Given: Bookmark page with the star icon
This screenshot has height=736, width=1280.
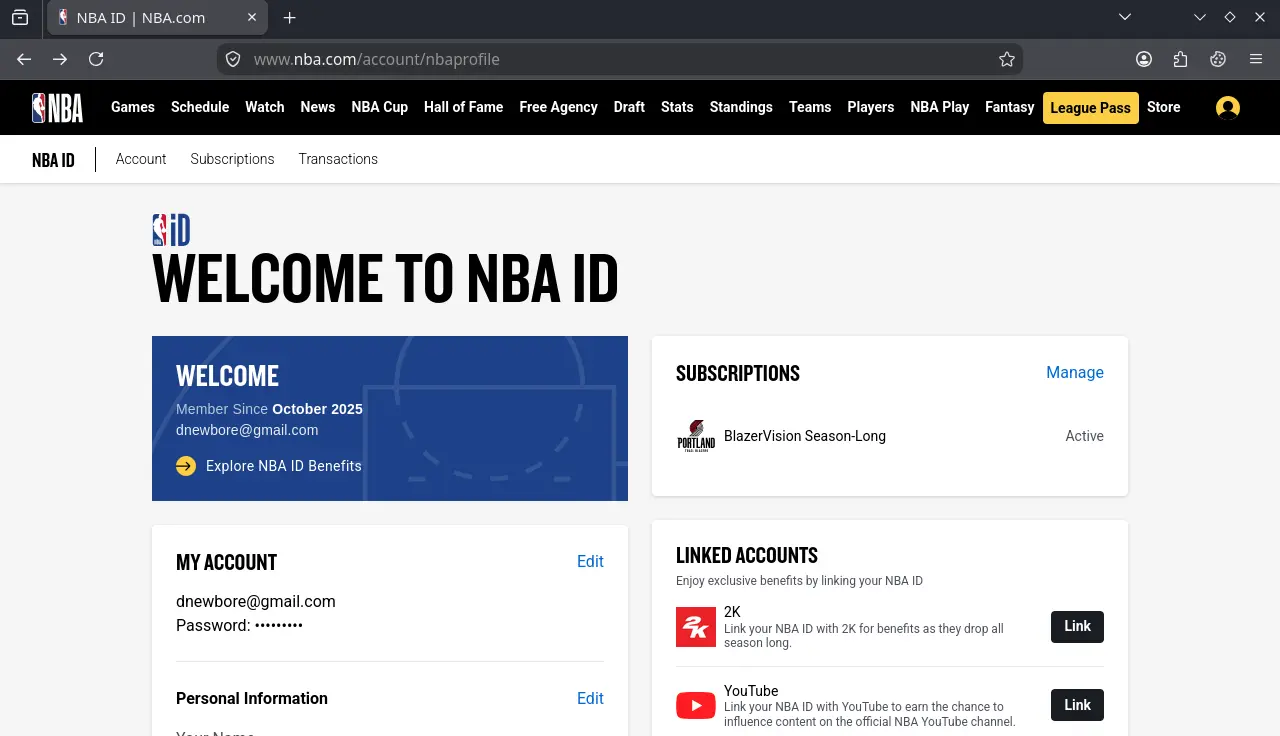Looking at the screenshot, I should pos(1007,59).
